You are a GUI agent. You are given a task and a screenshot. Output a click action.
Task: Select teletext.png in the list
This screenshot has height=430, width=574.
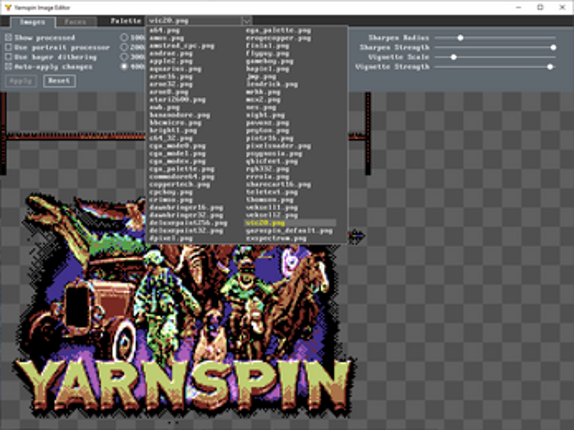coord(272,192)
